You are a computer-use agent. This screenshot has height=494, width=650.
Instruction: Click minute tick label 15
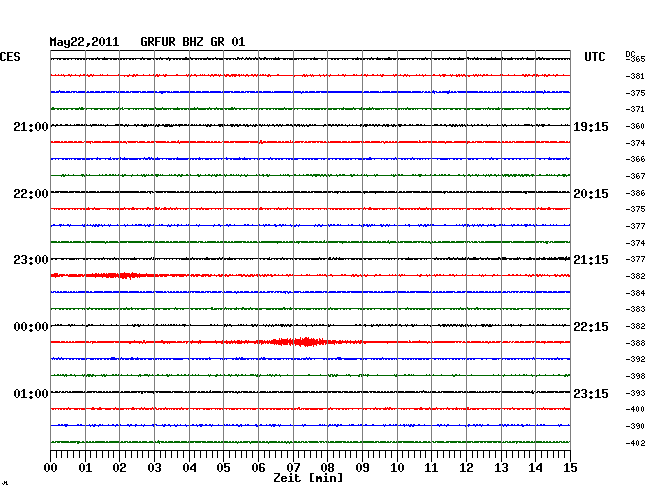coord(570,468)
